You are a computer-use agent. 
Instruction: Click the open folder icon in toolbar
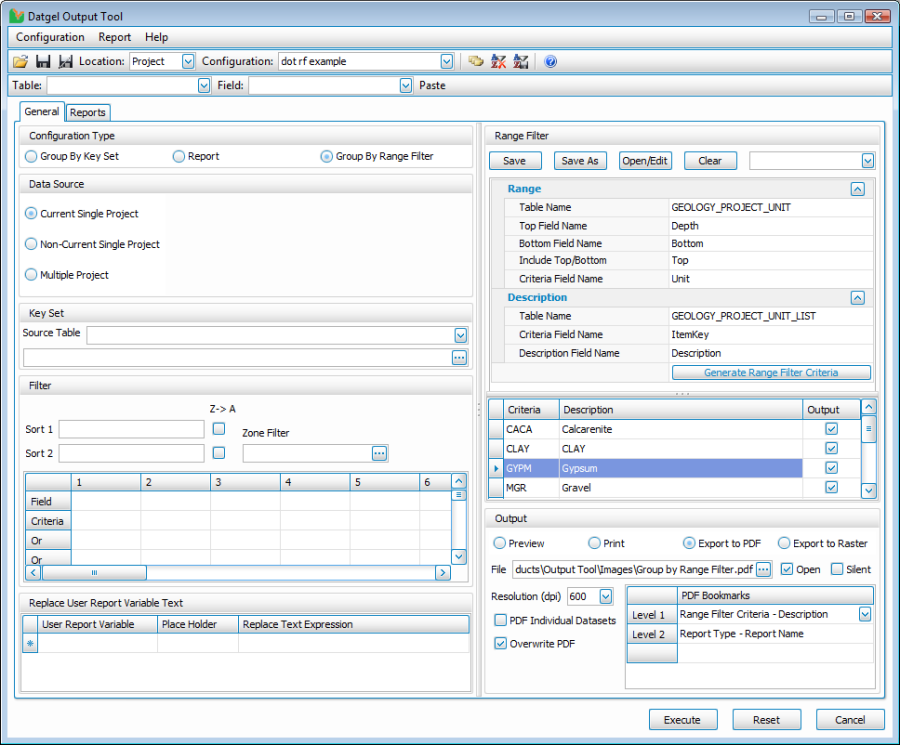click(x=20, y=62)
